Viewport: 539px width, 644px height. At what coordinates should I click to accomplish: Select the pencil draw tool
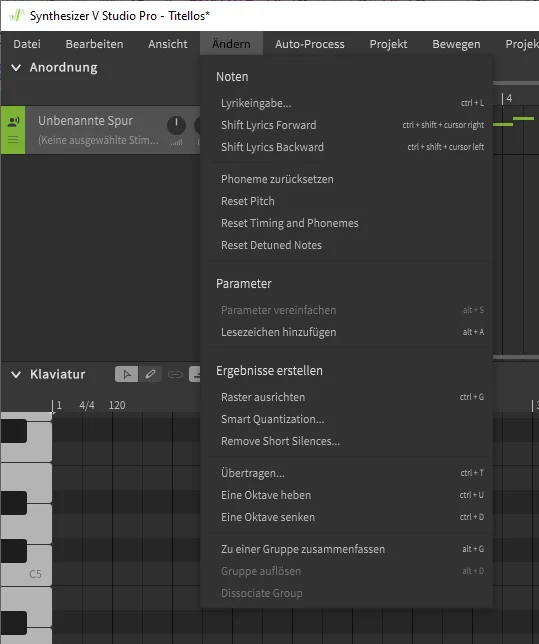pos(150,374)
